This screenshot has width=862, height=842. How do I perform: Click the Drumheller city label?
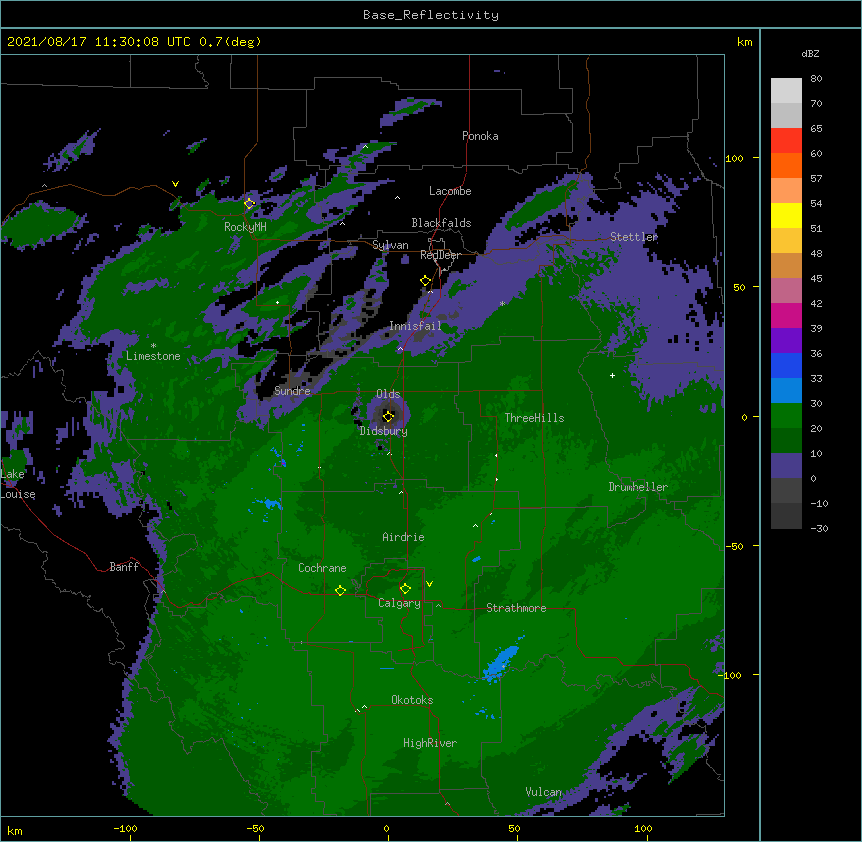coord(638,487)
